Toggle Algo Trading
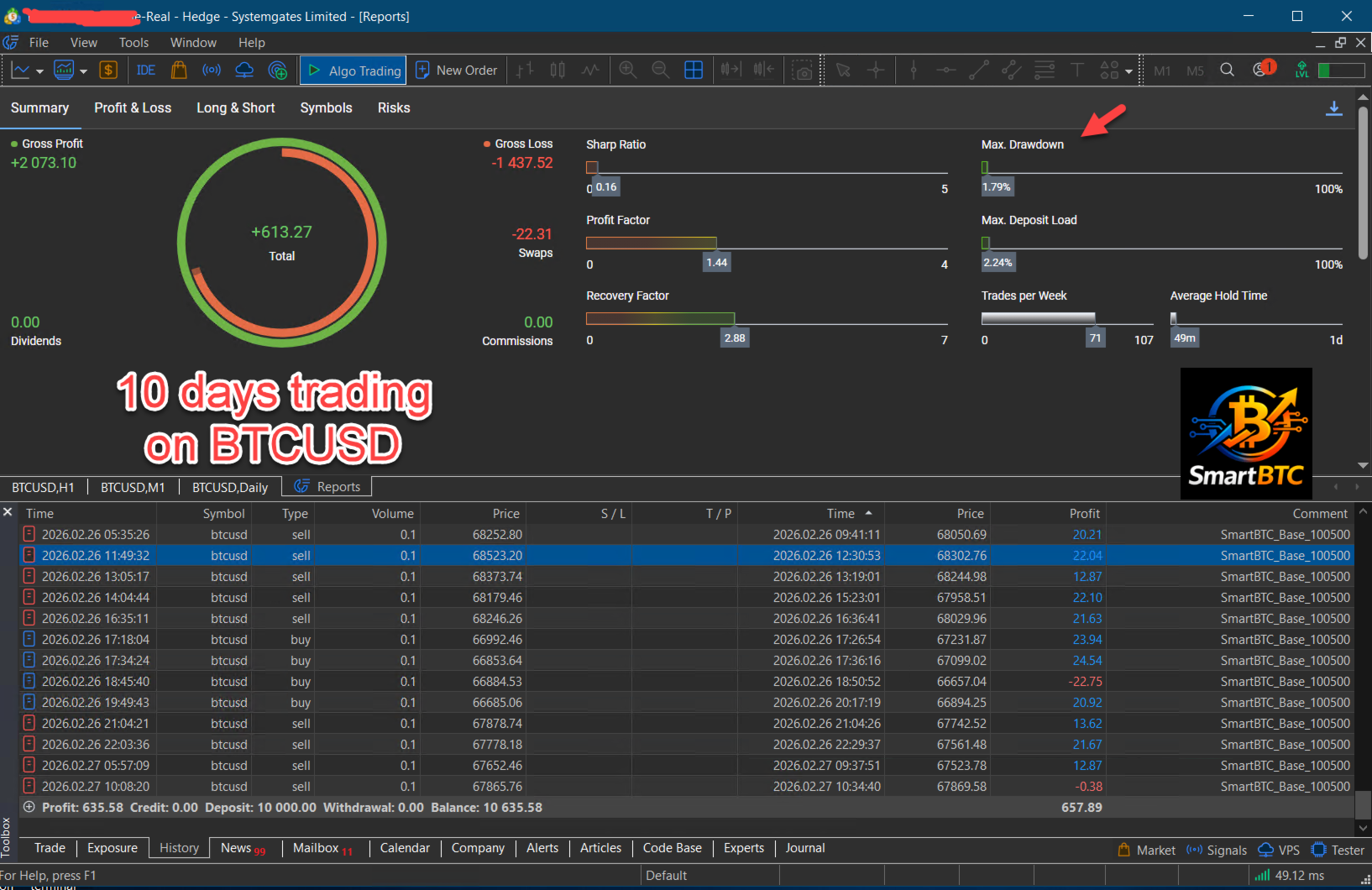1372x890 pixels. click(x=353, y=71)
